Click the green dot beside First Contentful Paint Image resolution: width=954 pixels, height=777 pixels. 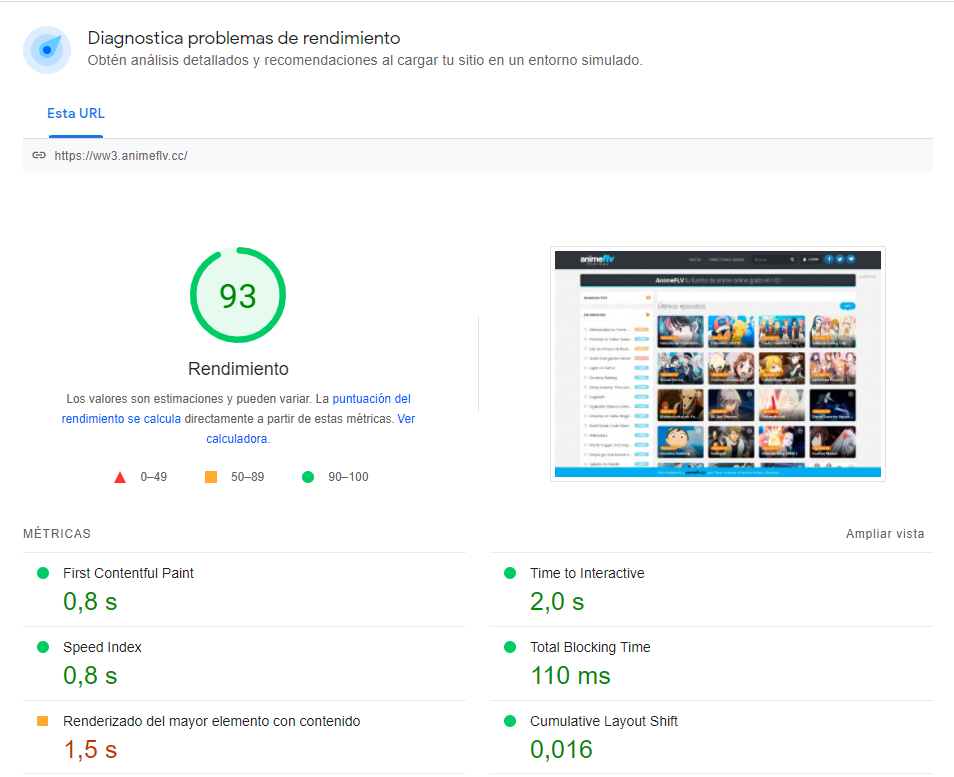click(43, 573)
